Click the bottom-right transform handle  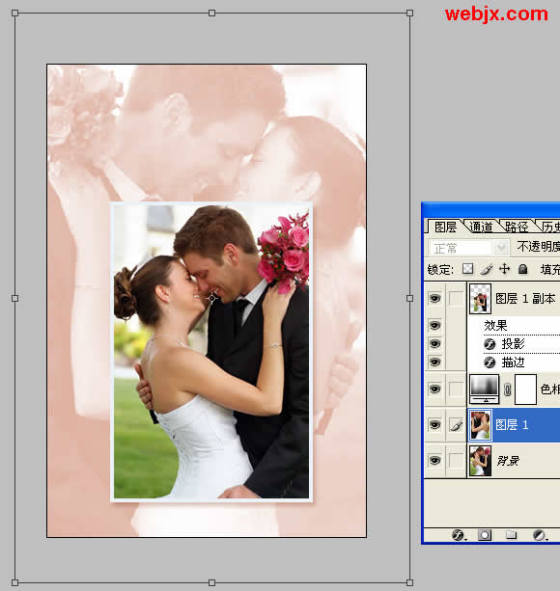(410, 582)
